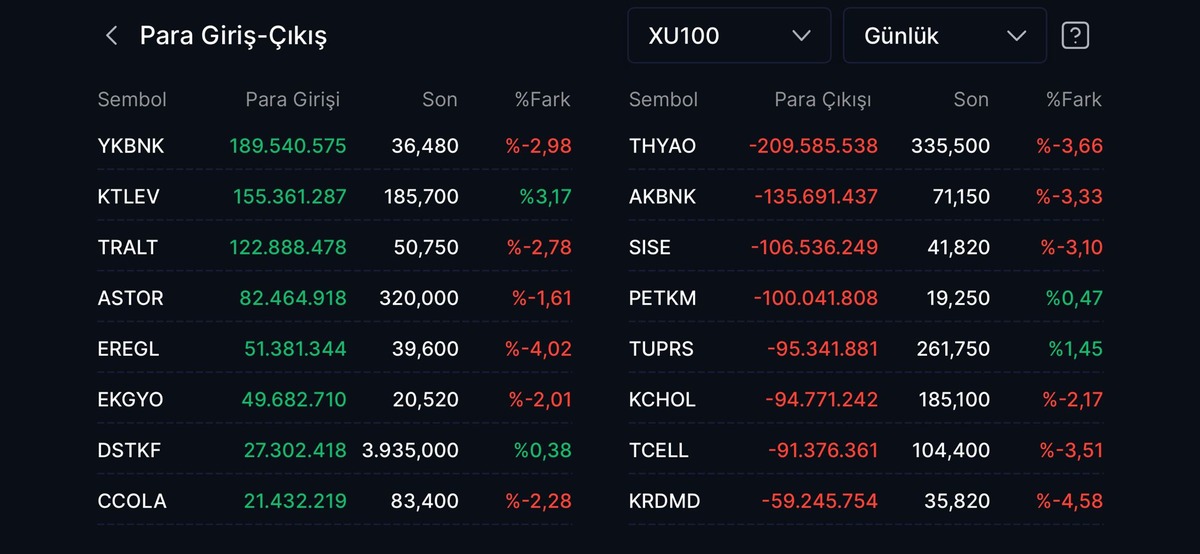1200x554 pixels.
Task: Open the DSTKF inflow row
Action: click(x=335, y=450)
